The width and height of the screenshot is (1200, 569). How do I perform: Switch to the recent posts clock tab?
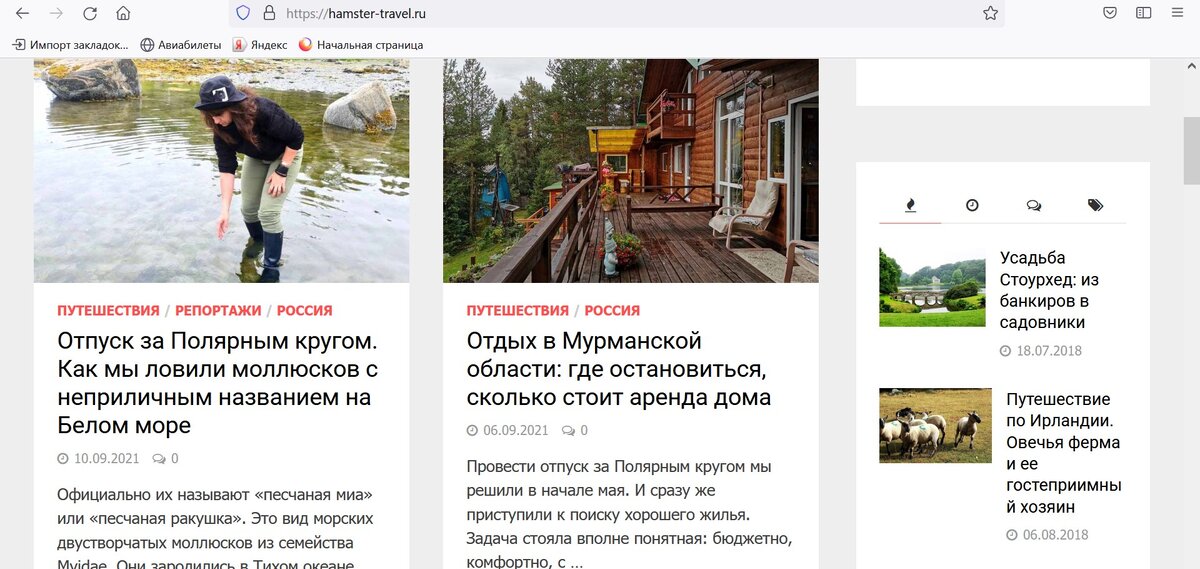point(972,205)
